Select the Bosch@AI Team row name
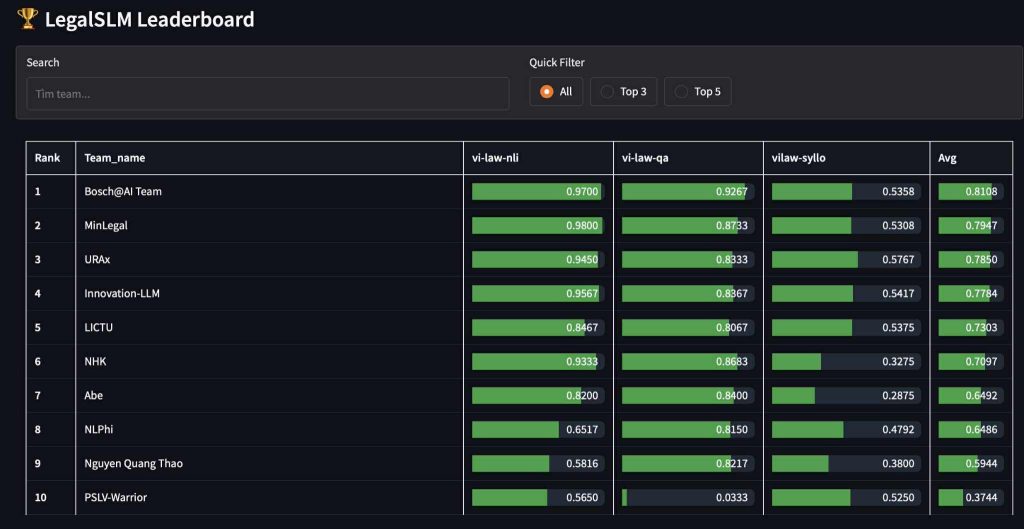 [122, 192]
